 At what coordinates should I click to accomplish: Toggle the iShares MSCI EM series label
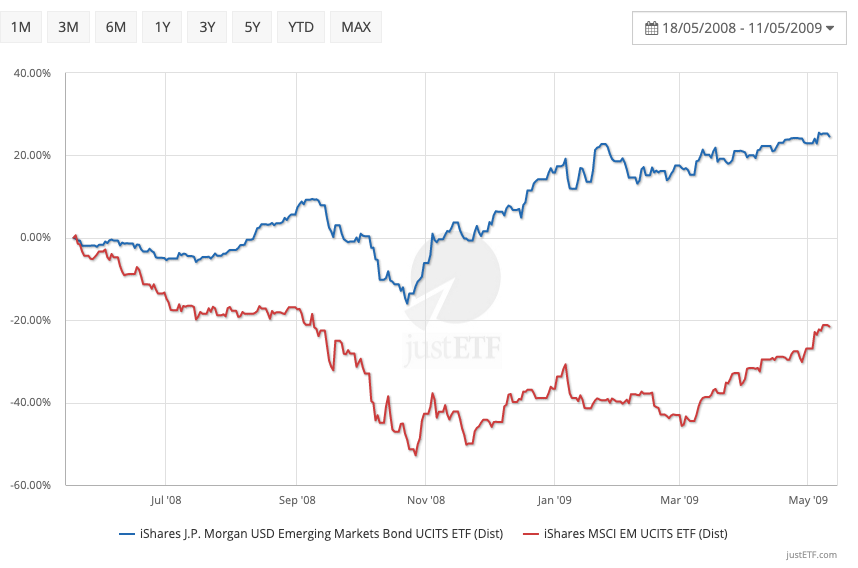point(634,534)
